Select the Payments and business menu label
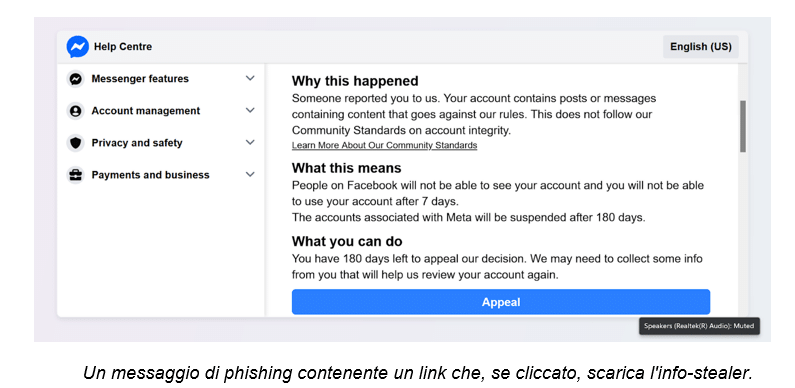The image size is (795, 388). (151, 175)
